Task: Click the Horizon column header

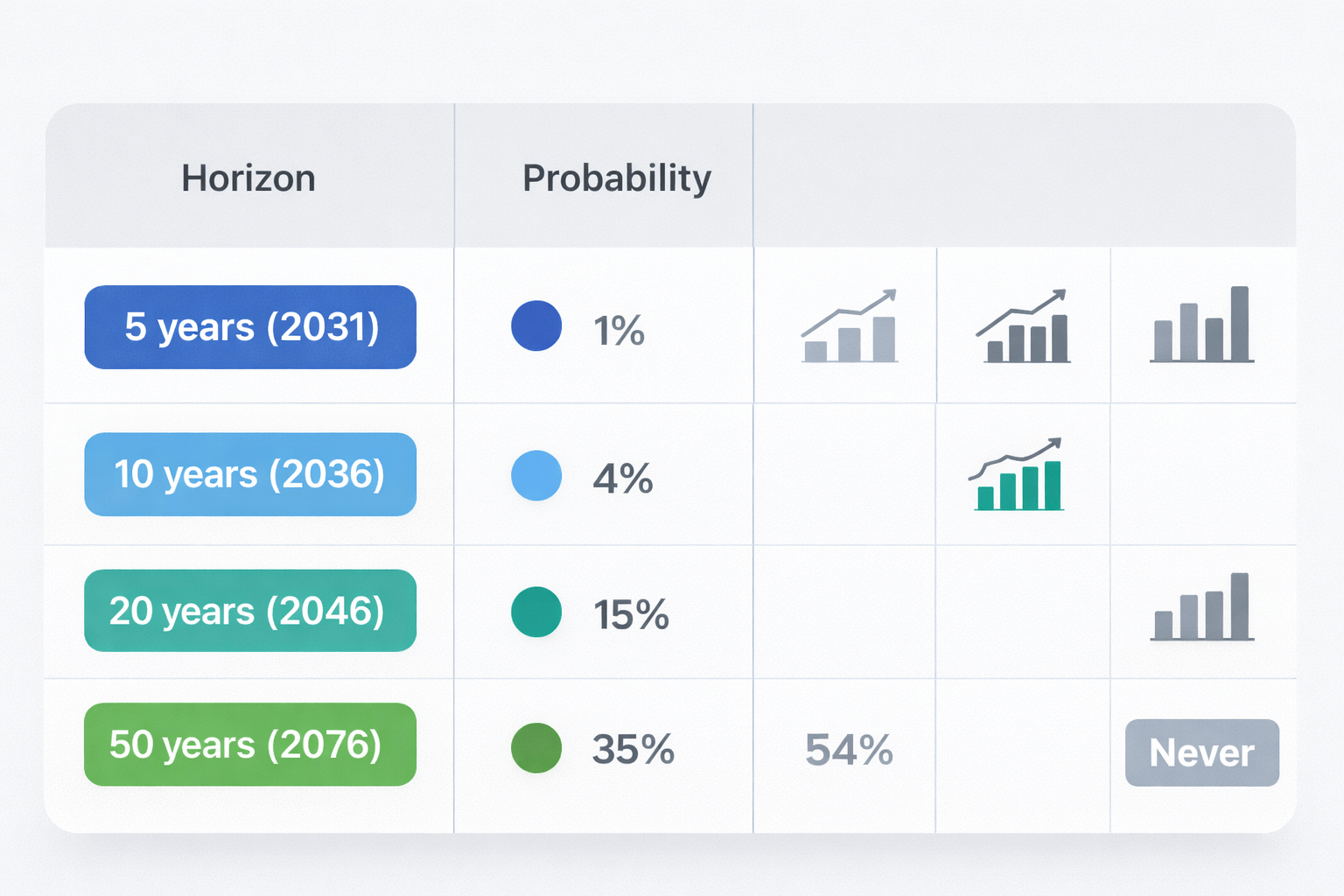Action: 248,178
